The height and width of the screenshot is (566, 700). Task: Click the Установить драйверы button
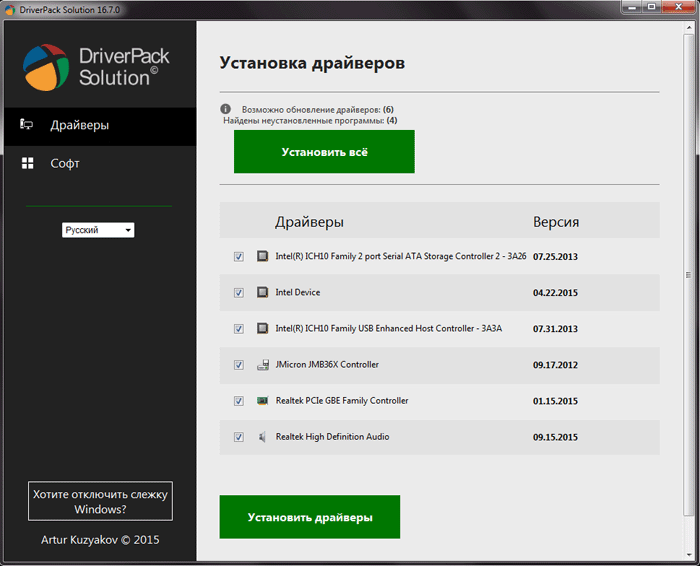tap(310, 517)
